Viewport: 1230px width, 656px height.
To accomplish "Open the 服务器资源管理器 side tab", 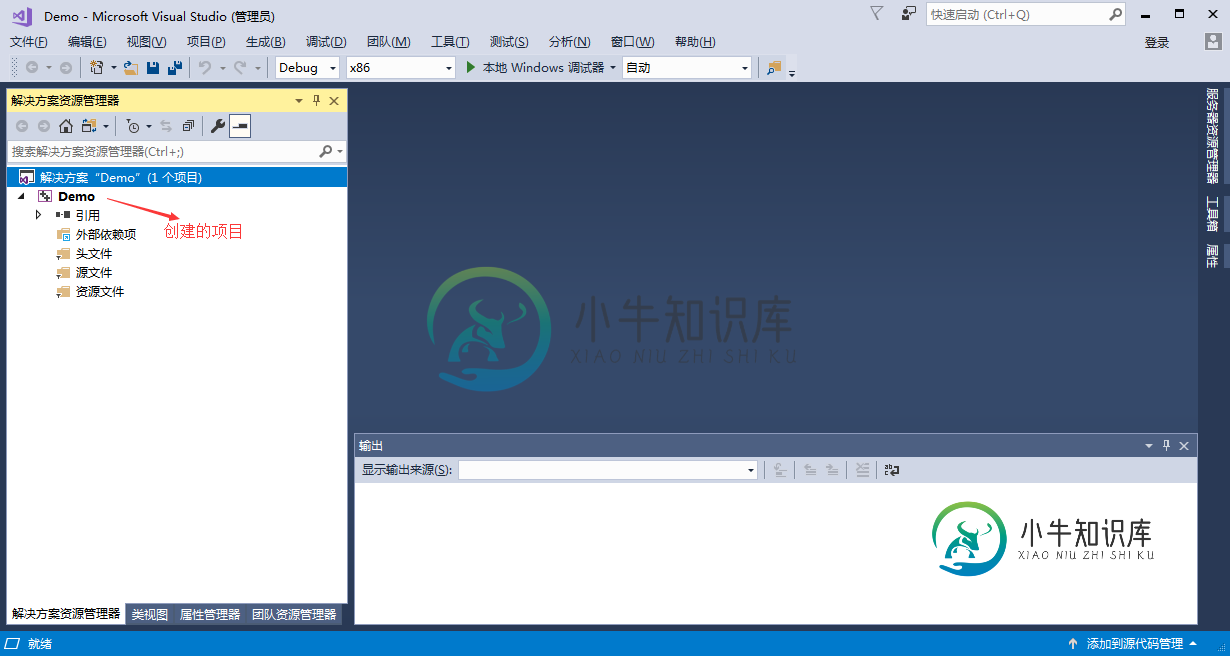I will click(x=1212, y=136).
